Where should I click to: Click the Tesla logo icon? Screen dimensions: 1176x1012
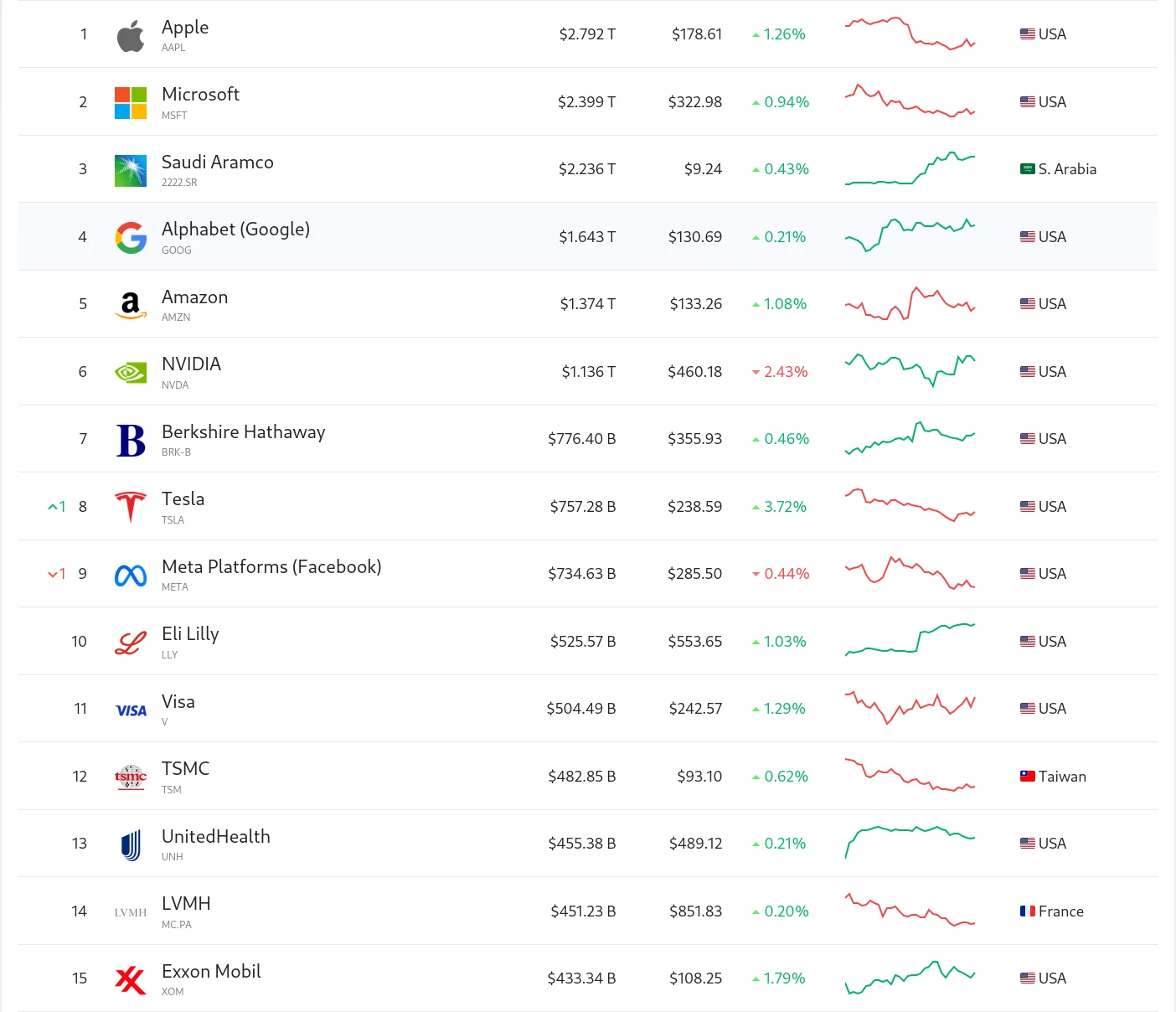[131, 507]
